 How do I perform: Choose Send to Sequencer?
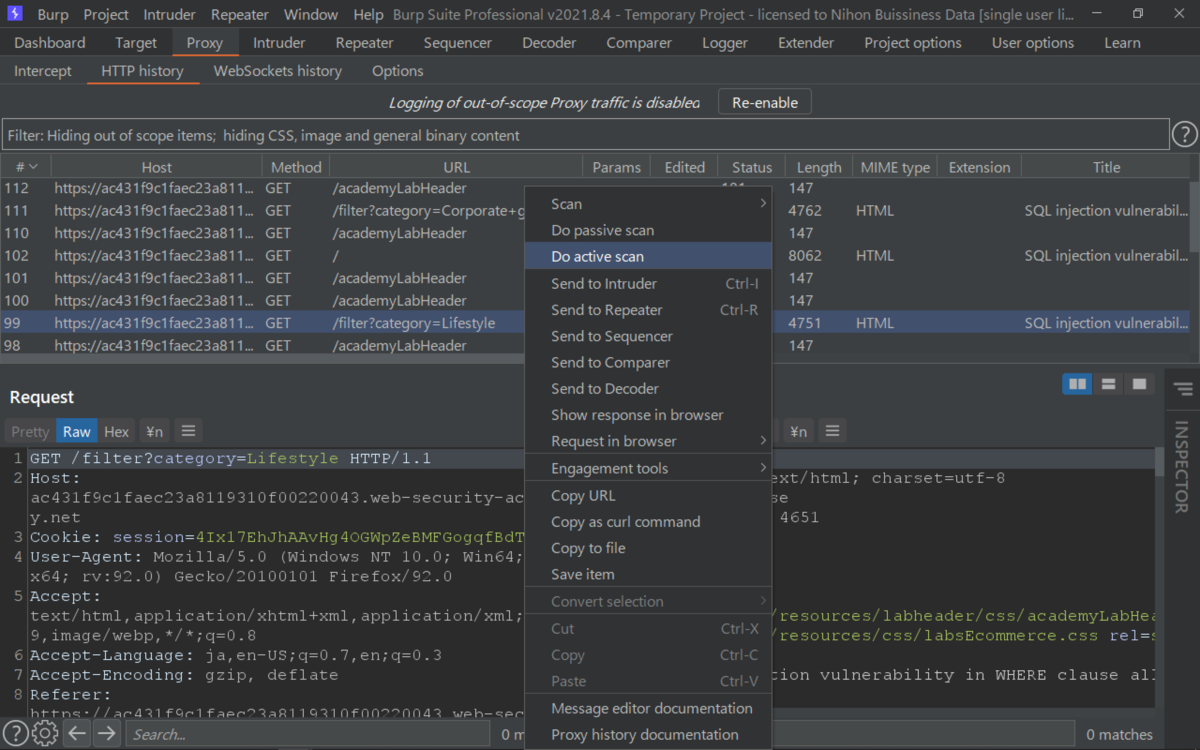click(x=648, y=336)
